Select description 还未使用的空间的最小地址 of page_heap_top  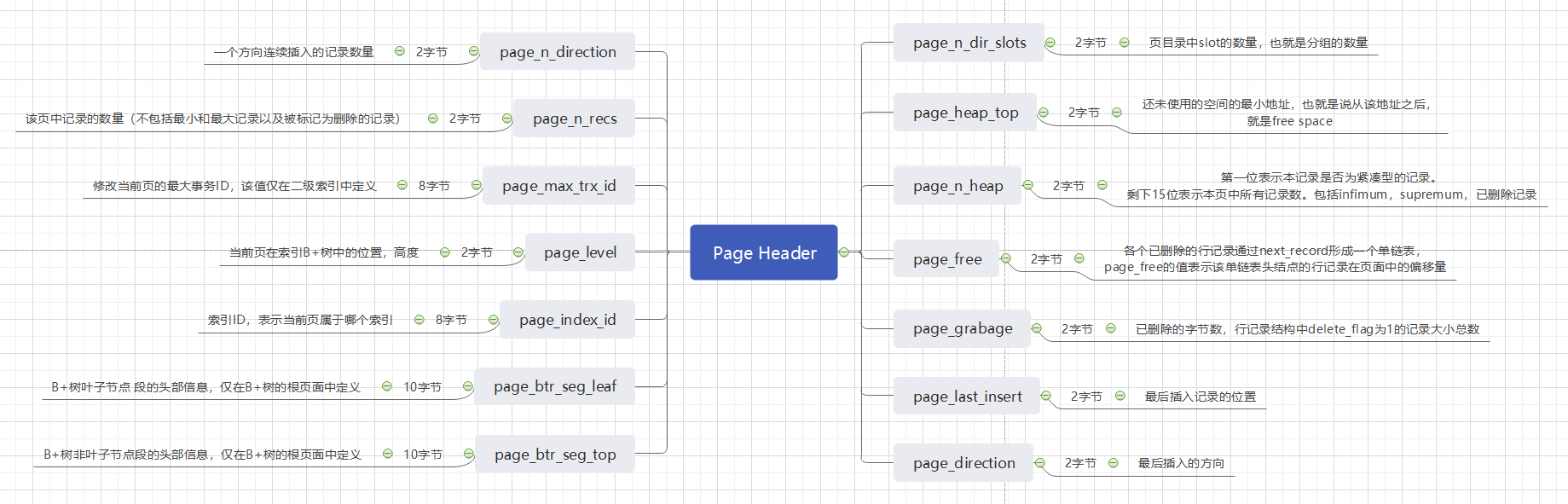click(x=1288, y=113)
